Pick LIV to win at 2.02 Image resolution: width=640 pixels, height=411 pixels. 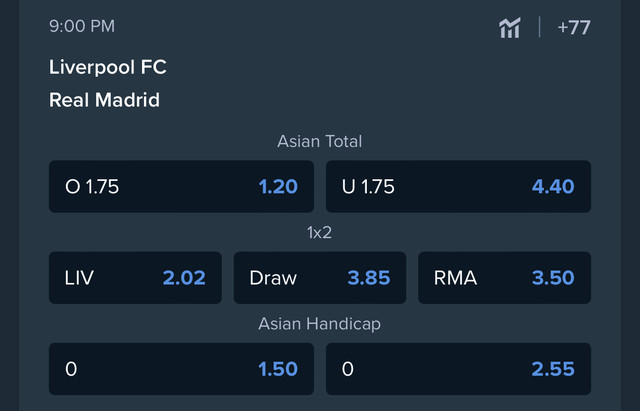(135, 278)
